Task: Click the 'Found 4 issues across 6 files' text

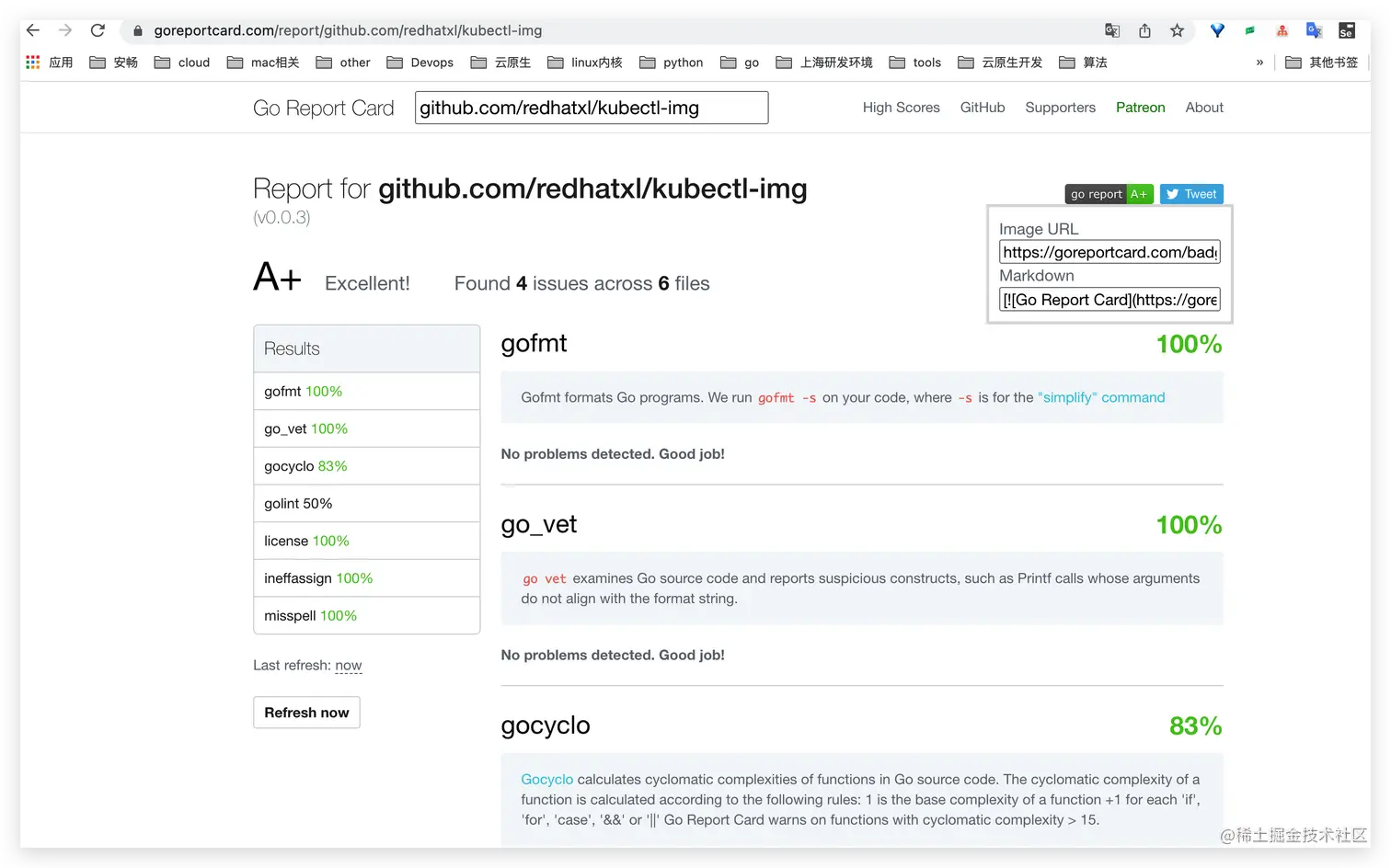Action: [x=582, y=283]
